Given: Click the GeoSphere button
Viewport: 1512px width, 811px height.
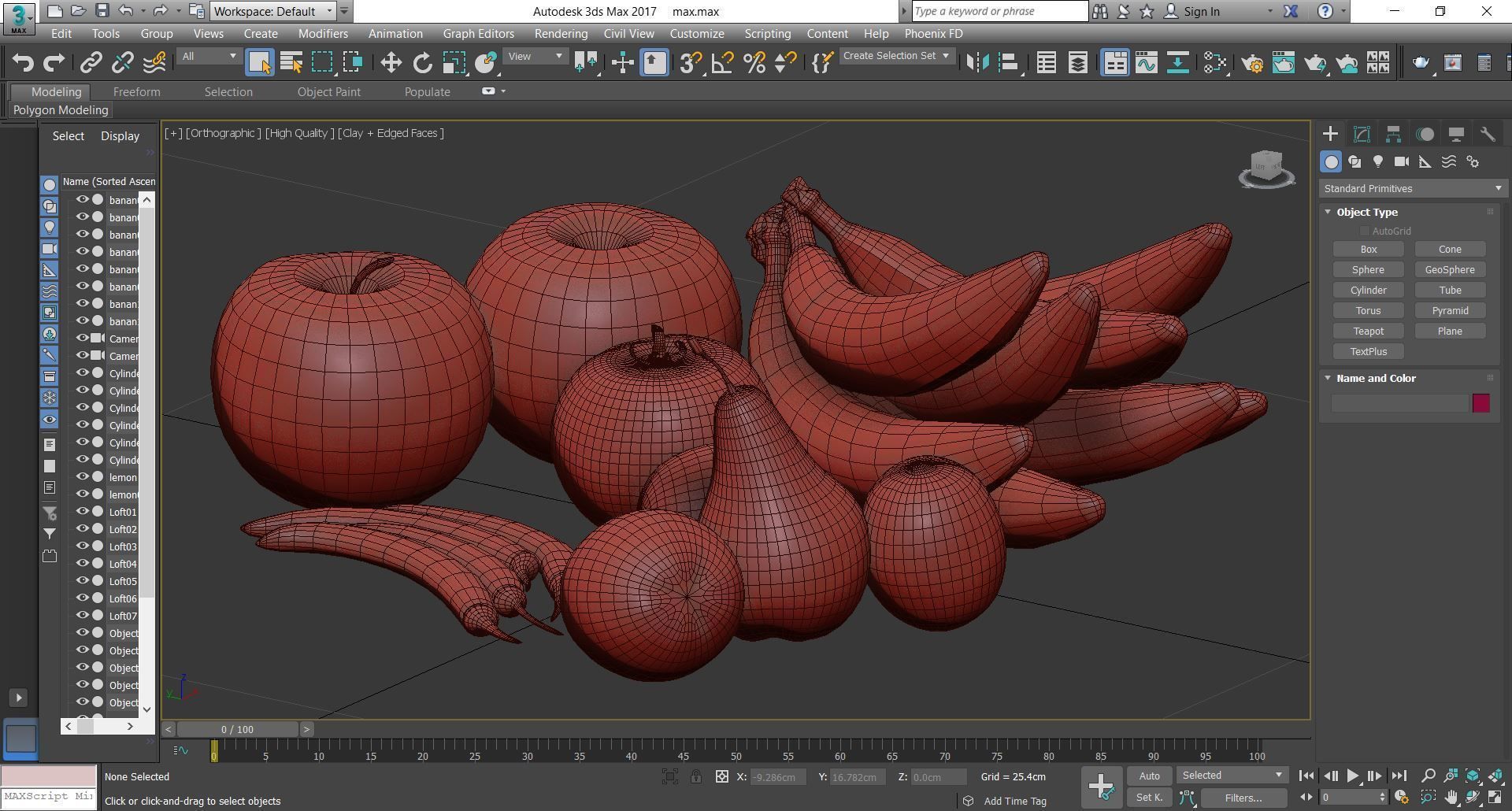Looking at the screenshot, I should tap(1450, 270).
